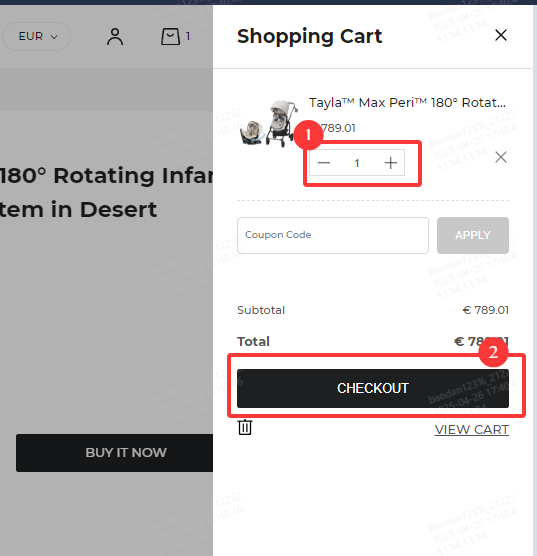This screenshot has width=537, height=556.
Task: Click the shopping bag icon in header
Action: 170,37
